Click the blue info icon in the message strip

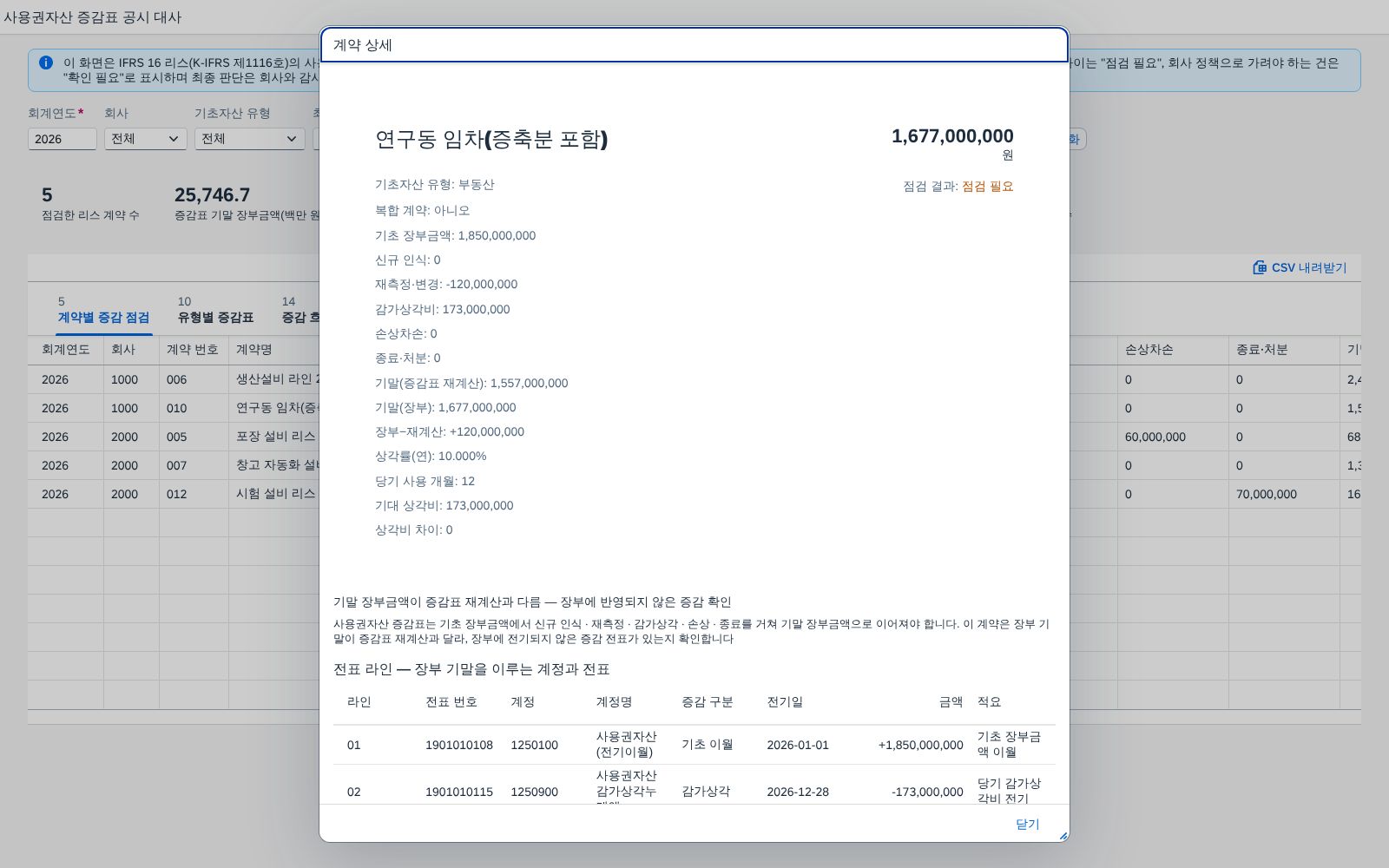coord(46,62)
